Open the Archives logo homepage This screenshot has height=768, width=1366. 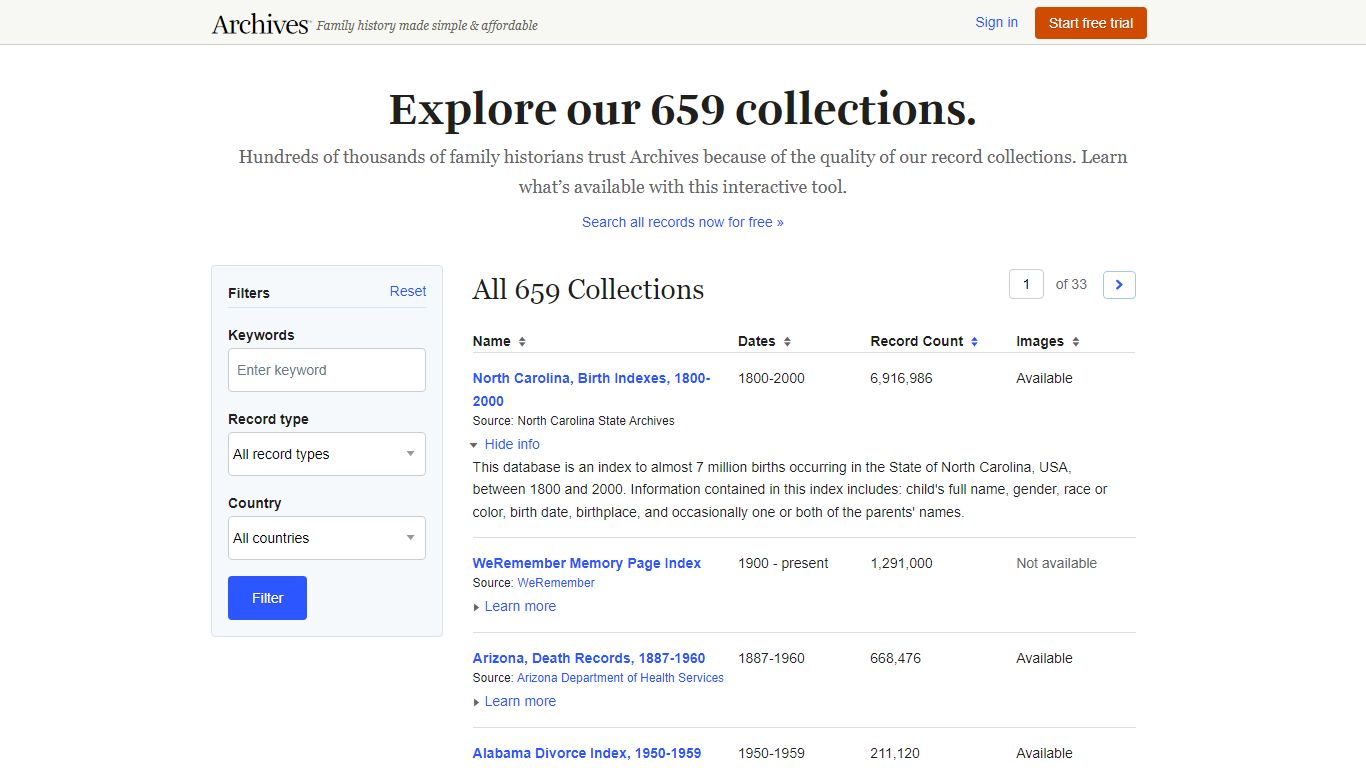tap(261, 24)
